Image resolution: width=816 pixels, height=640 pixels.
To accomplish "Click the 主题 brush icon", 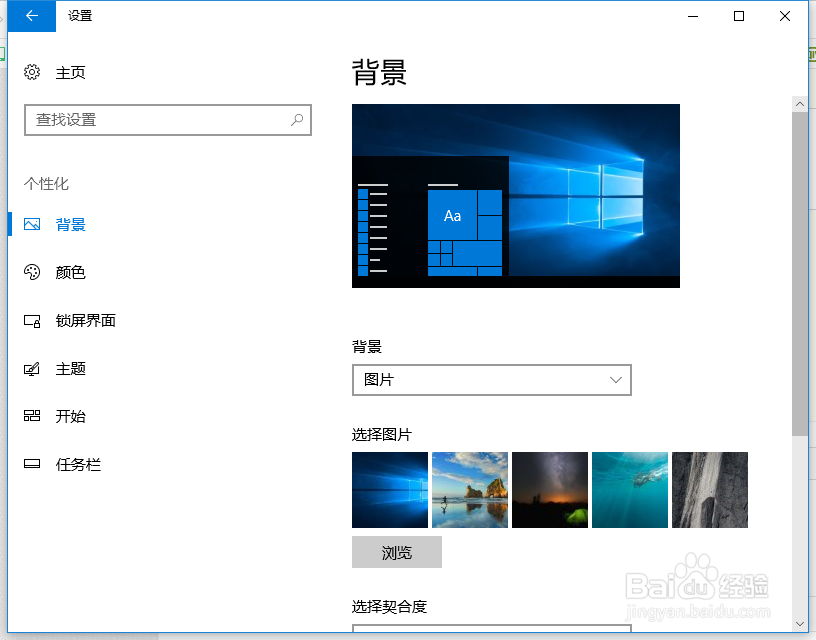I will pos(31,368).
